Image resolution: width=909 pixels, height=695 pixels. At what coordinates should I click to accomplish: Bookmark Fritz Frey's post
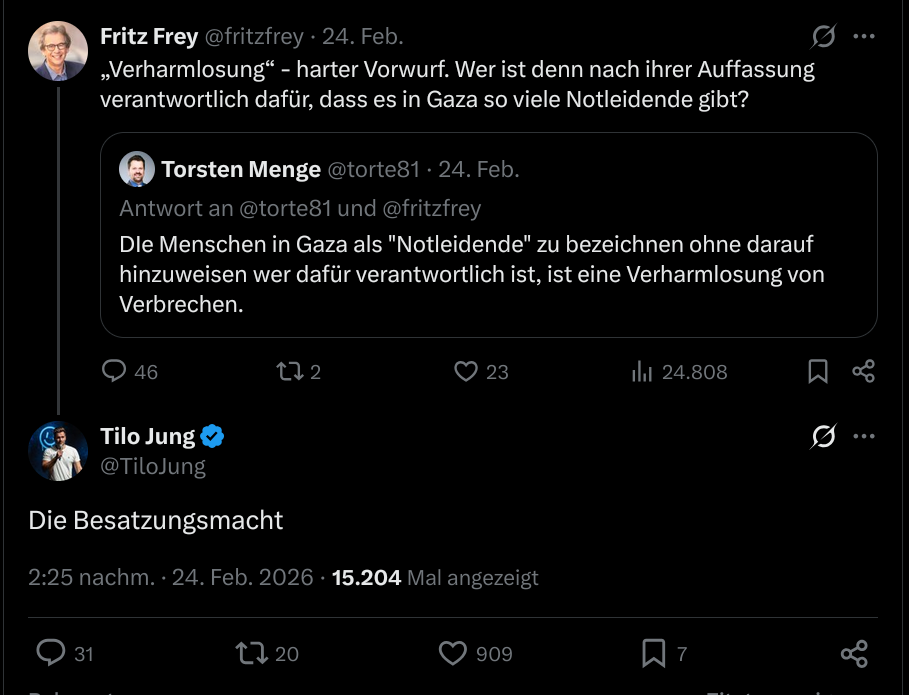pyautogui.click(x=818, y=372)
